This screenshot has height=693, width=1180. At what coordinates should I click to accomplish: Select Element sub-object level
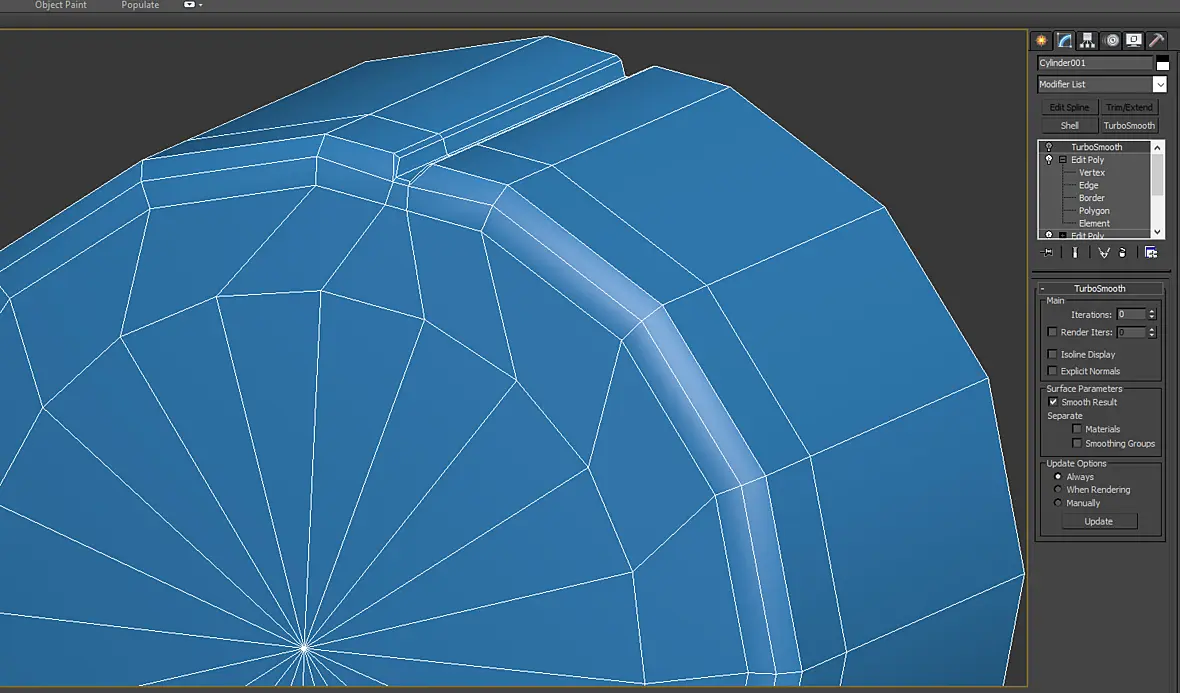point(1093,223)
